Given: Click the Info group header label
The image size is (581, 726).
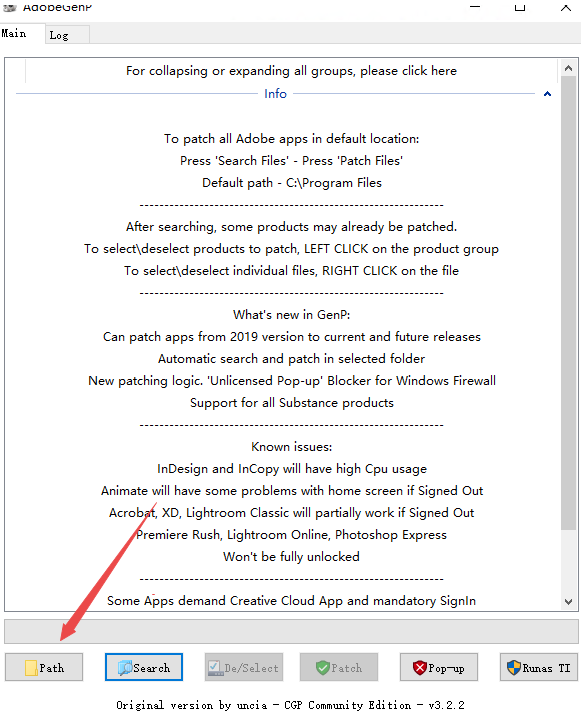Looking at the screenshot, I should [x=275, y=94].
